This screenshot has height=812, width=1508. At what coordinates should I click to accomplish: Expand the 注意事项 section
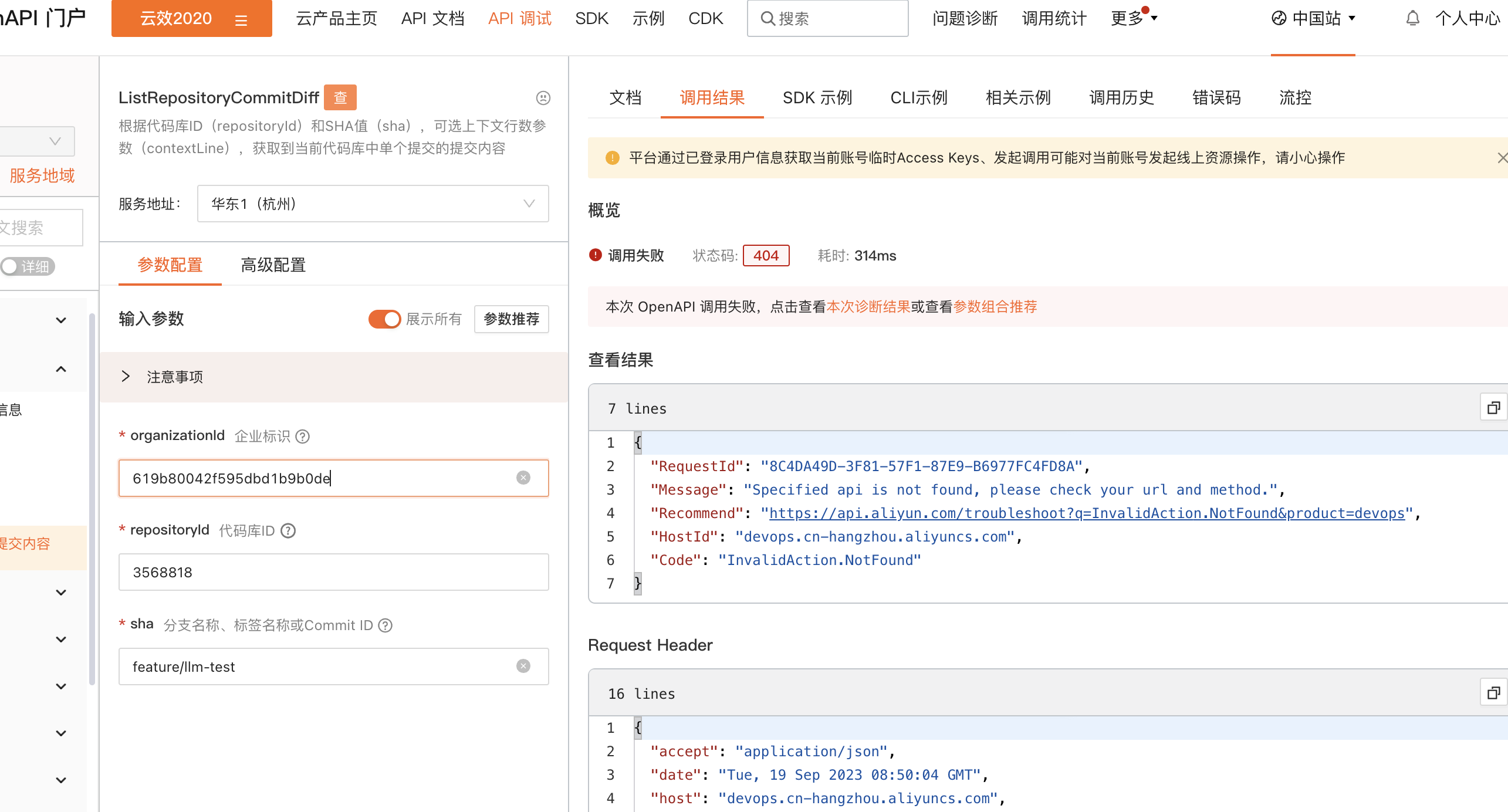coord(334,377)
